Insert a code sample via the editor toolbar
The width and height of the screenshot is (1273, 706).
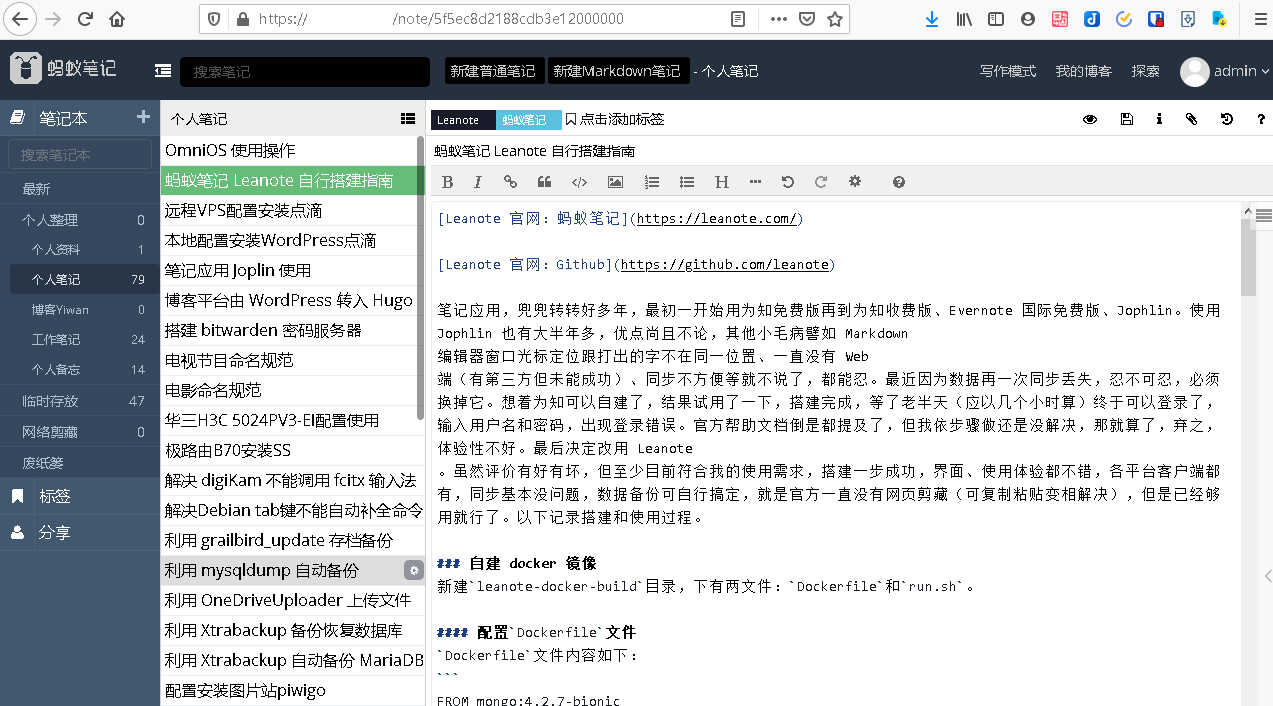[x=579, y=182]
